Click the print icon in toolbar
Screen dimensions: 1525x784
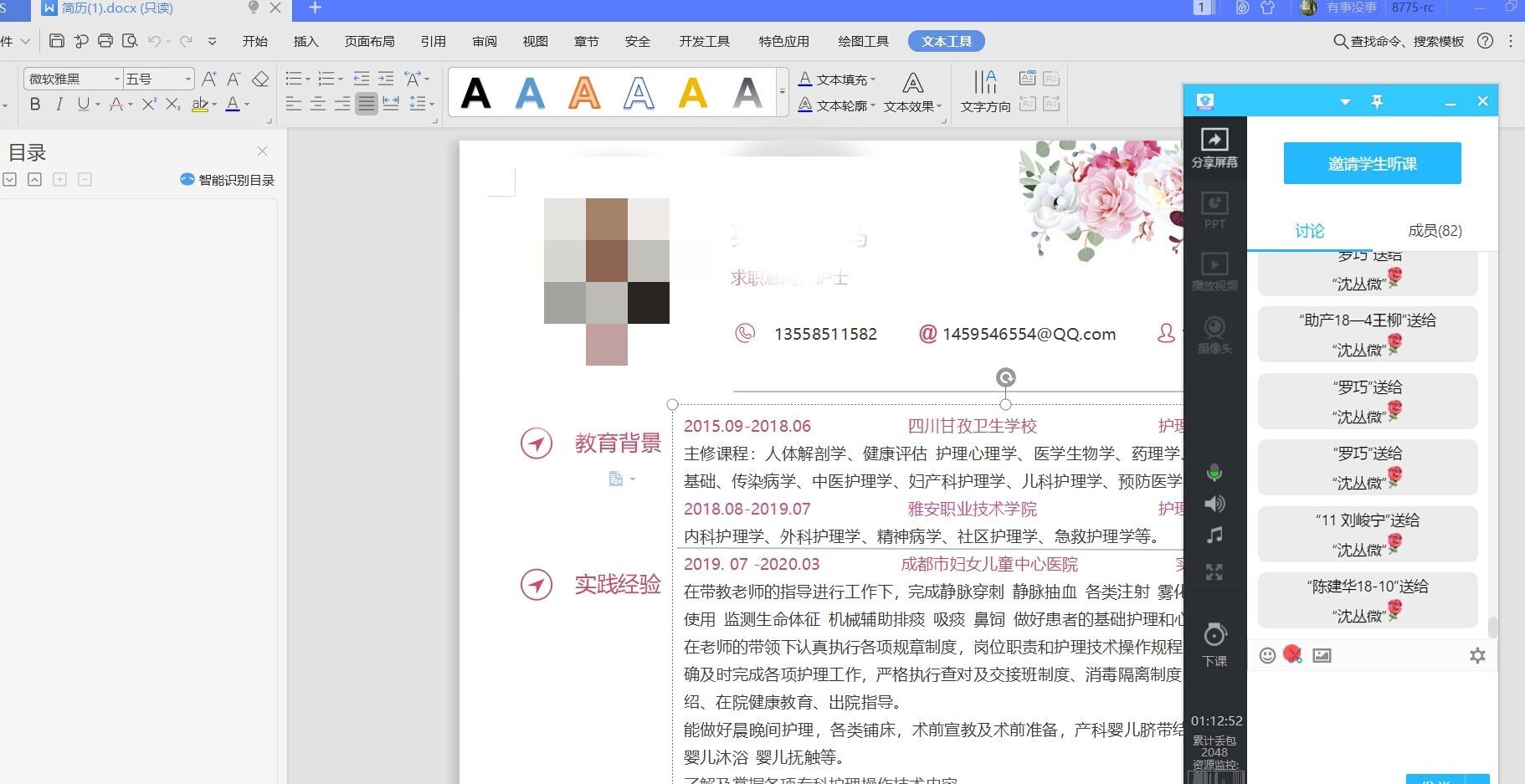[x=105, y=41]
